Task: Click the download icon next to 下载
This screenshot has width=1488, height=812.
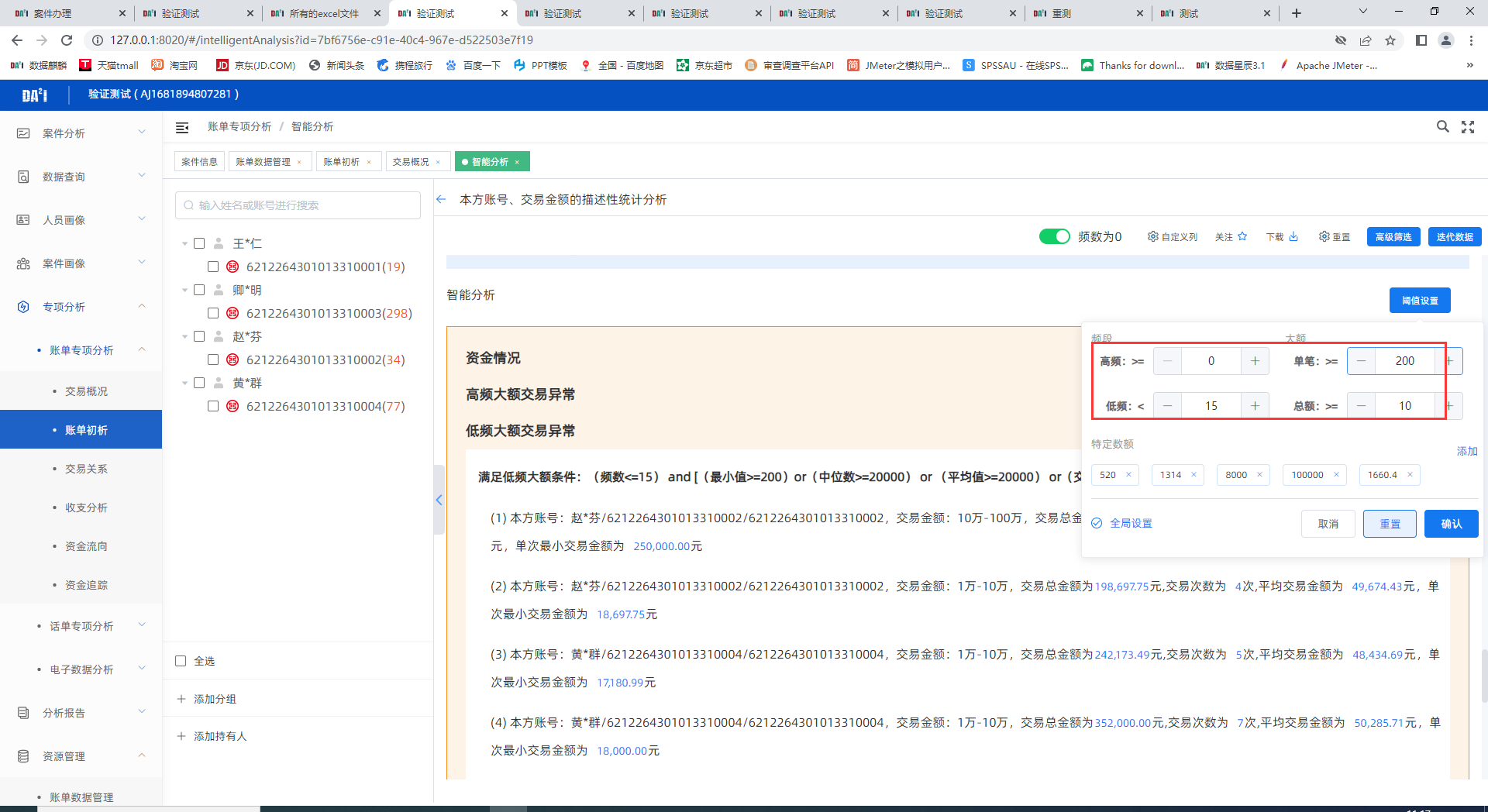Action: (x=1293, y=236)
